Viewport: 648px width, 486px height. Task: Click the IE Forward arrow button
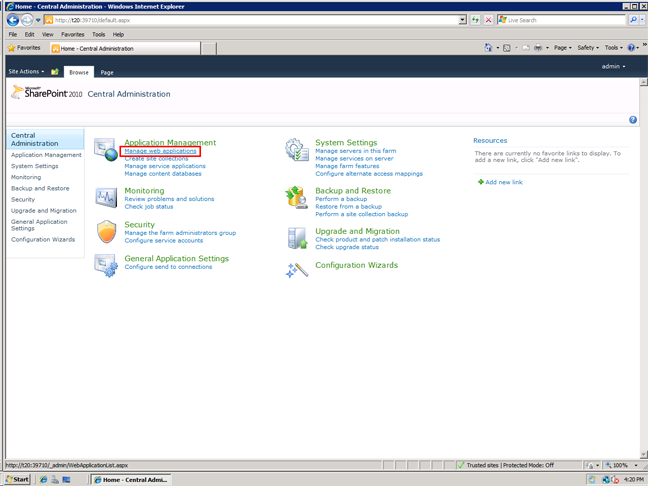click(27, 20)
